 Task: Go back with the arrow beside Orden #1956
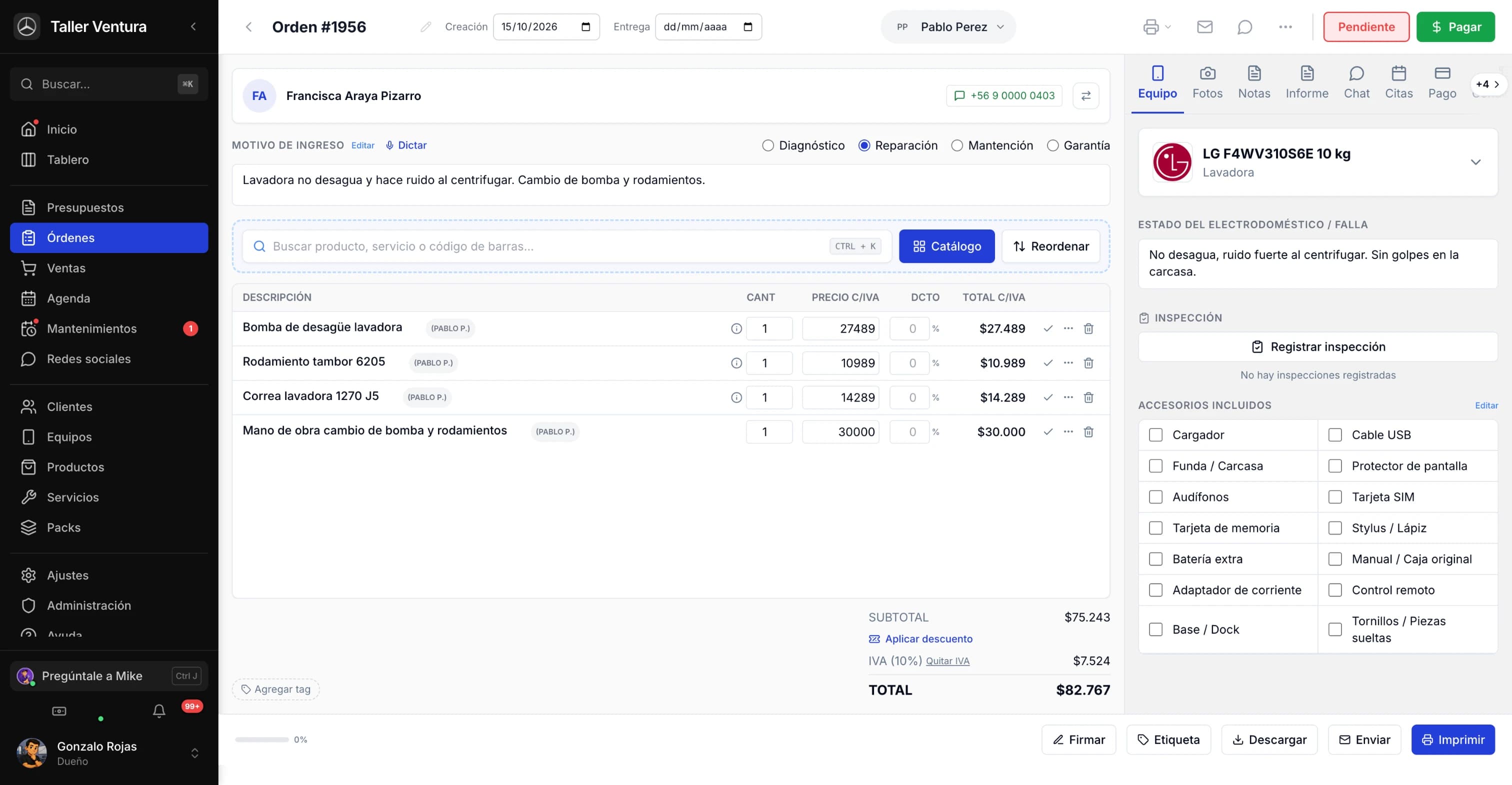pos(249,27)
